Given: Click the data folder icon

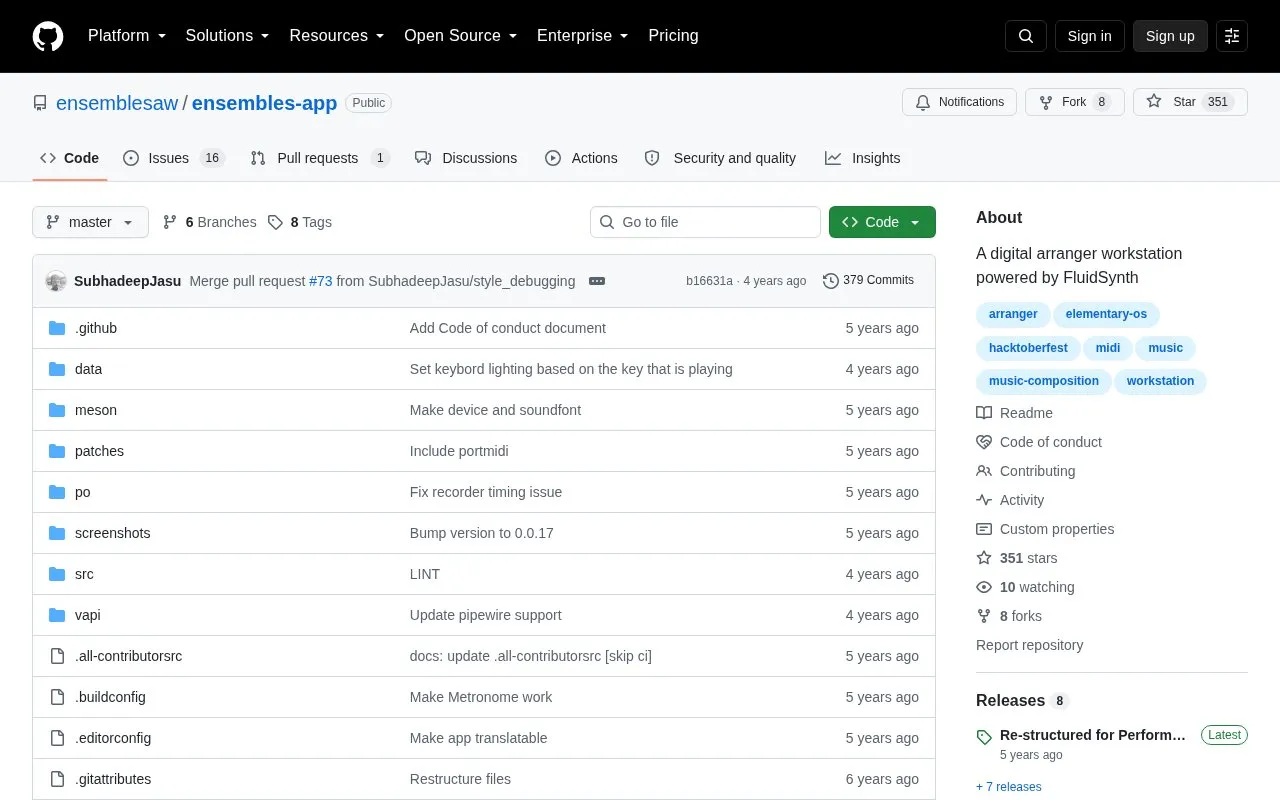Looking at the screenshot, I should tap(57, 369).
